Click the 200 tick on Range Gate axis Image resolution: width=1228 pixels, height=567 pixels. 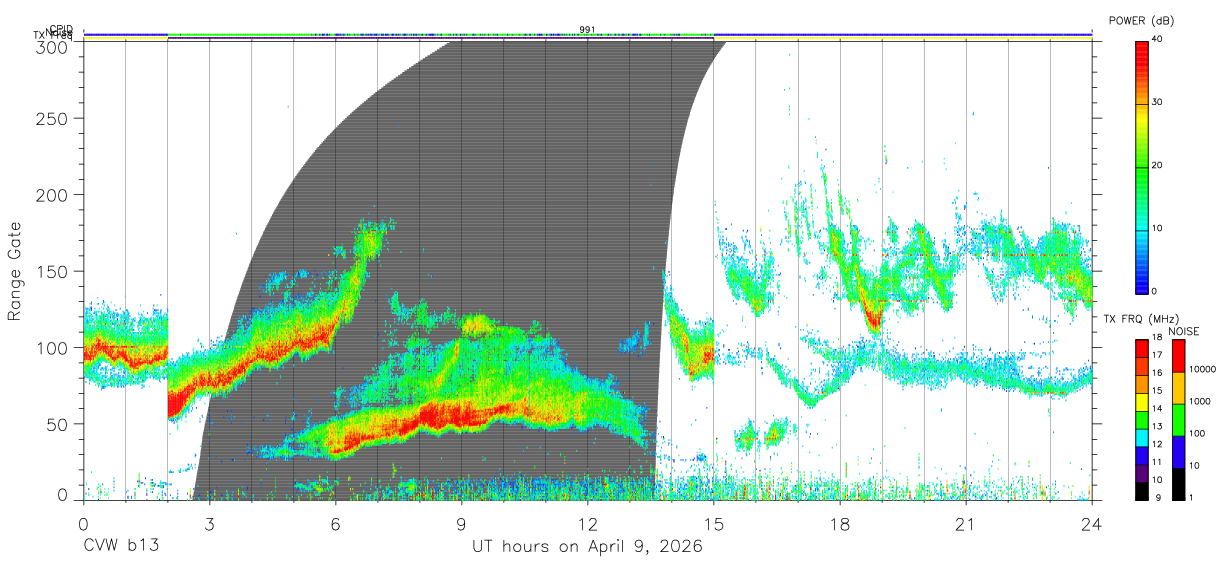[x=54, y=195]
